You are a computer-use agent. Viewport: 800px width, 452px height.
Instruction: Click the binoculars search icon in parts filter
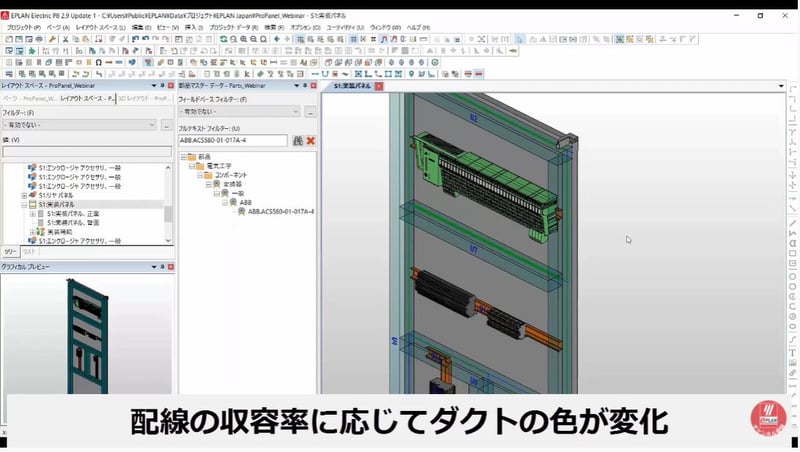click(298, 140)
